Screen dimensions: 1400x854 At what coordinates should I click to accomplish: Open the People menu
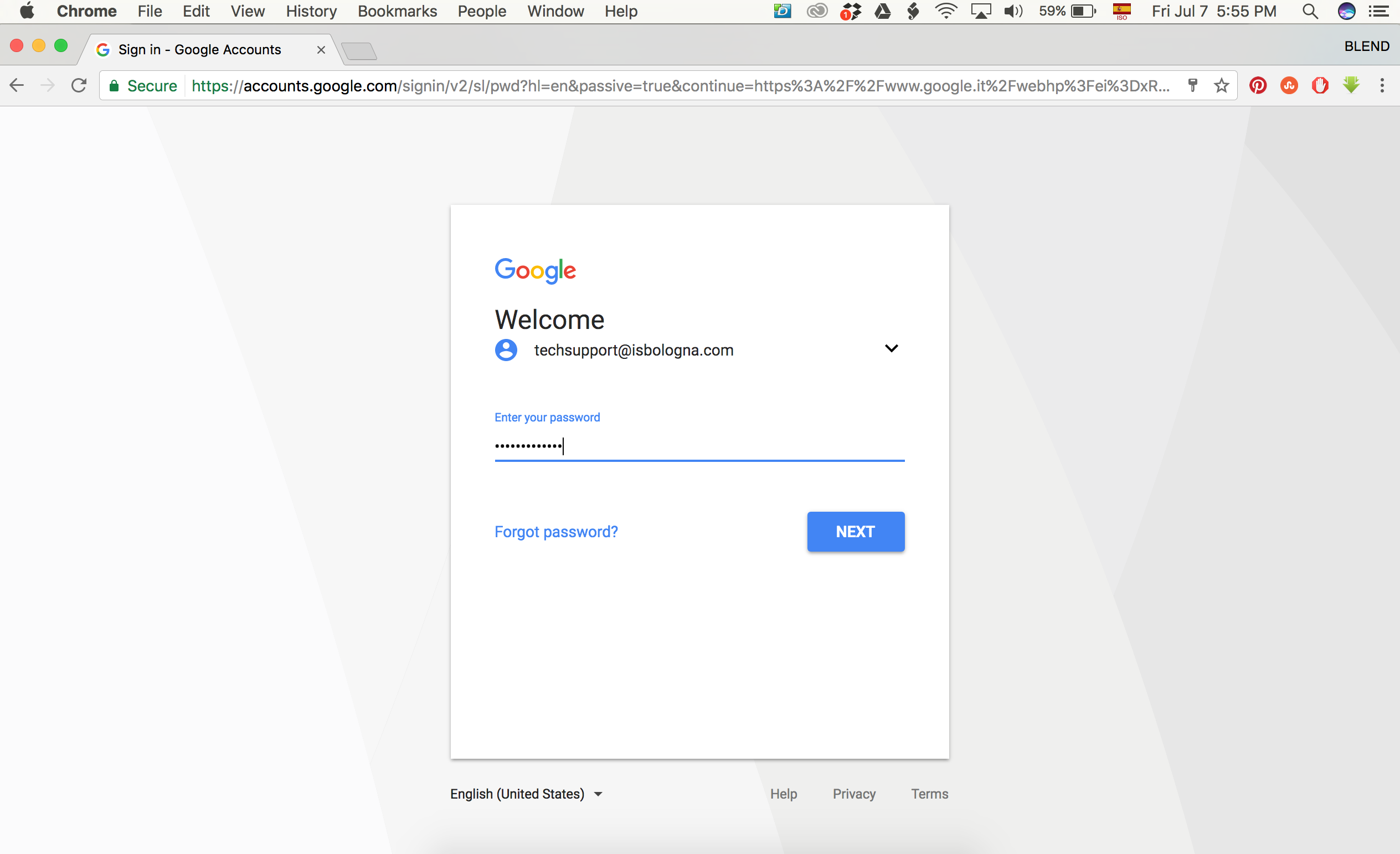click(481, 12)
